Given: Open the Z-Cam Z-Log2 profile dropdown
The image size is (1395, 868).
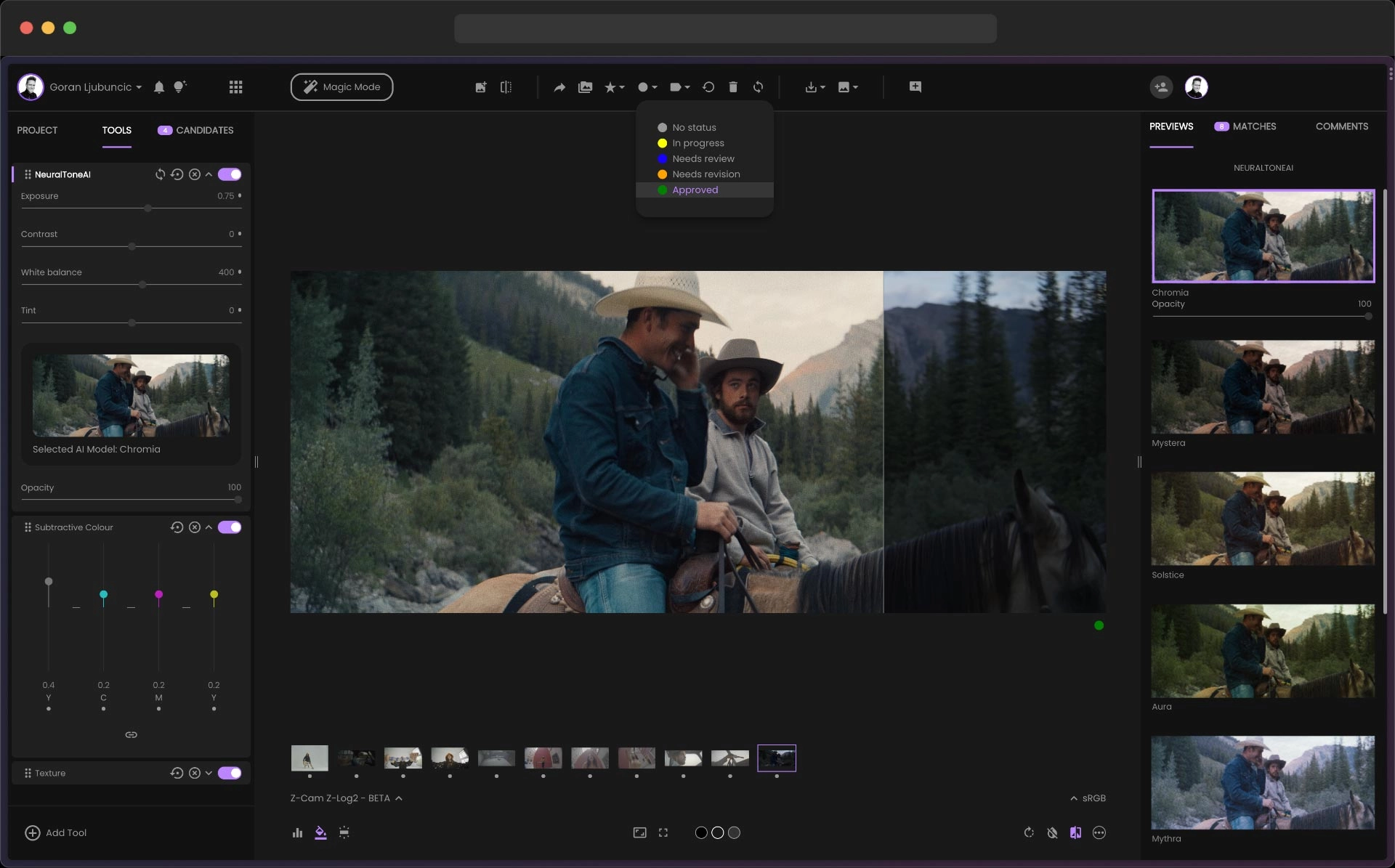Looking at the screenshot, I should point(346,798).
